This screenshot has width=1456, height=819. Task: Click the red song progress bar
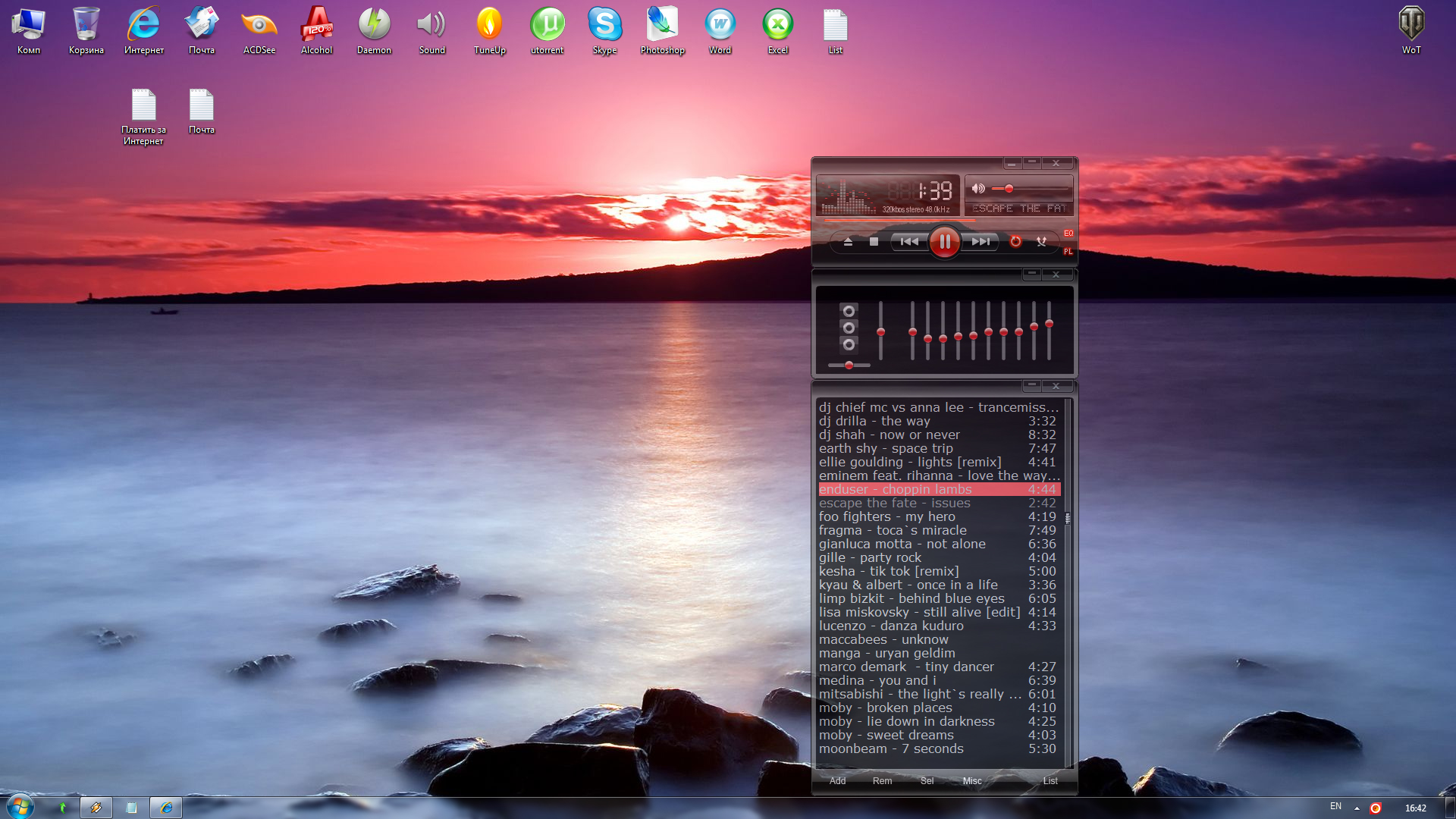tap(899, 221)
